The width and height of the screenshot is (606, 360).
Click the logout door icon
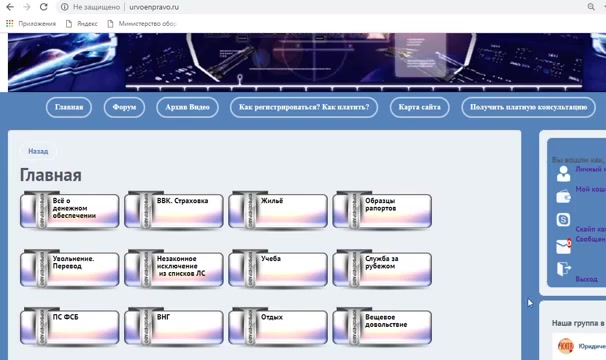click(564, 268)
